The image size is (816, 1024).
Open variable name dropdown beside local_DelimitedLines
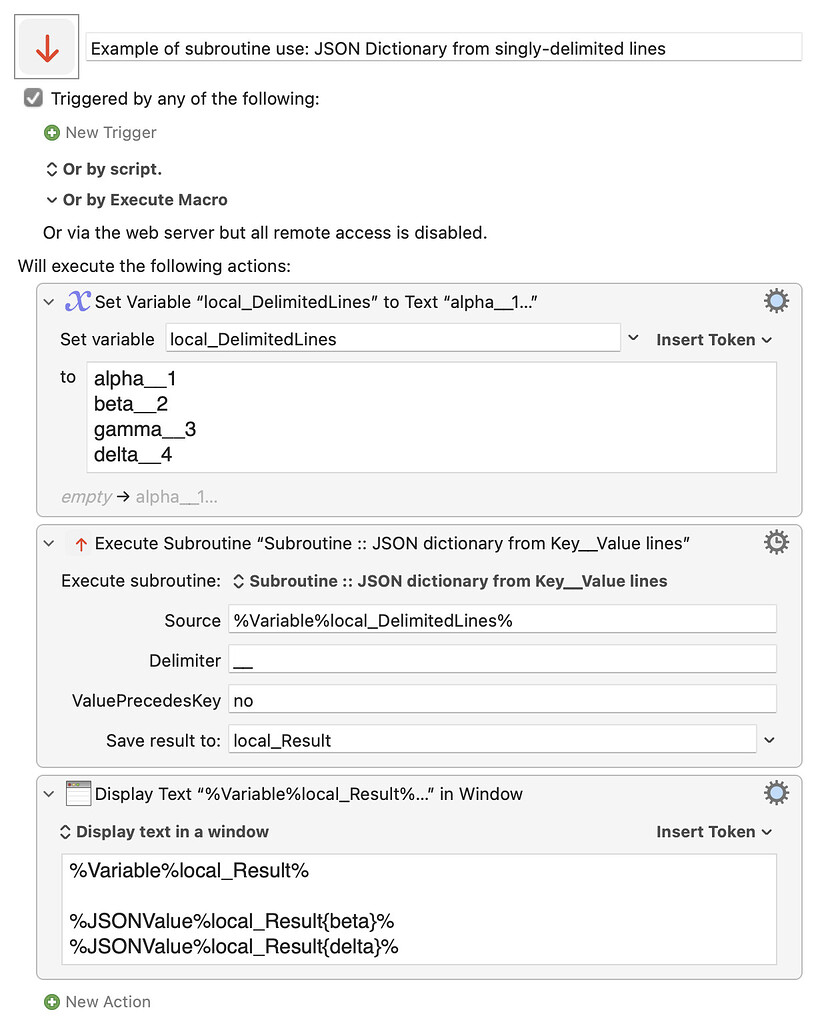pos(633,338)
